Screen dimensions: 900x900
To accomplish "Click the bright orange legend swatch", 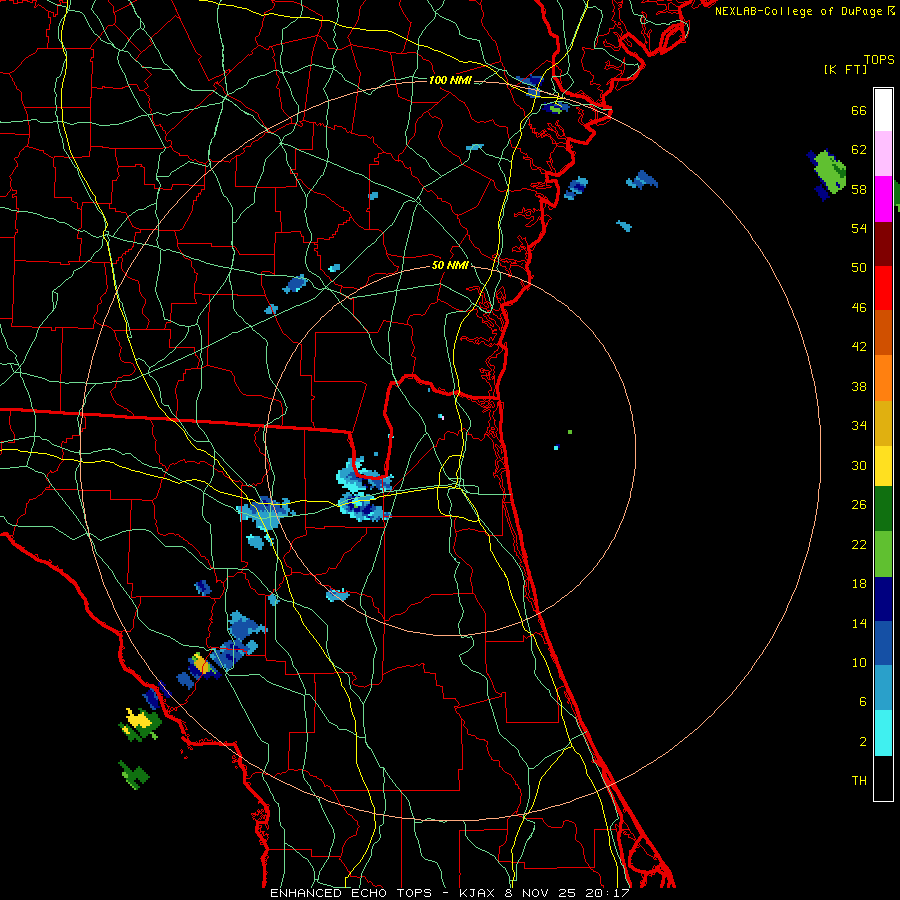I will click(x=883, y=378).
